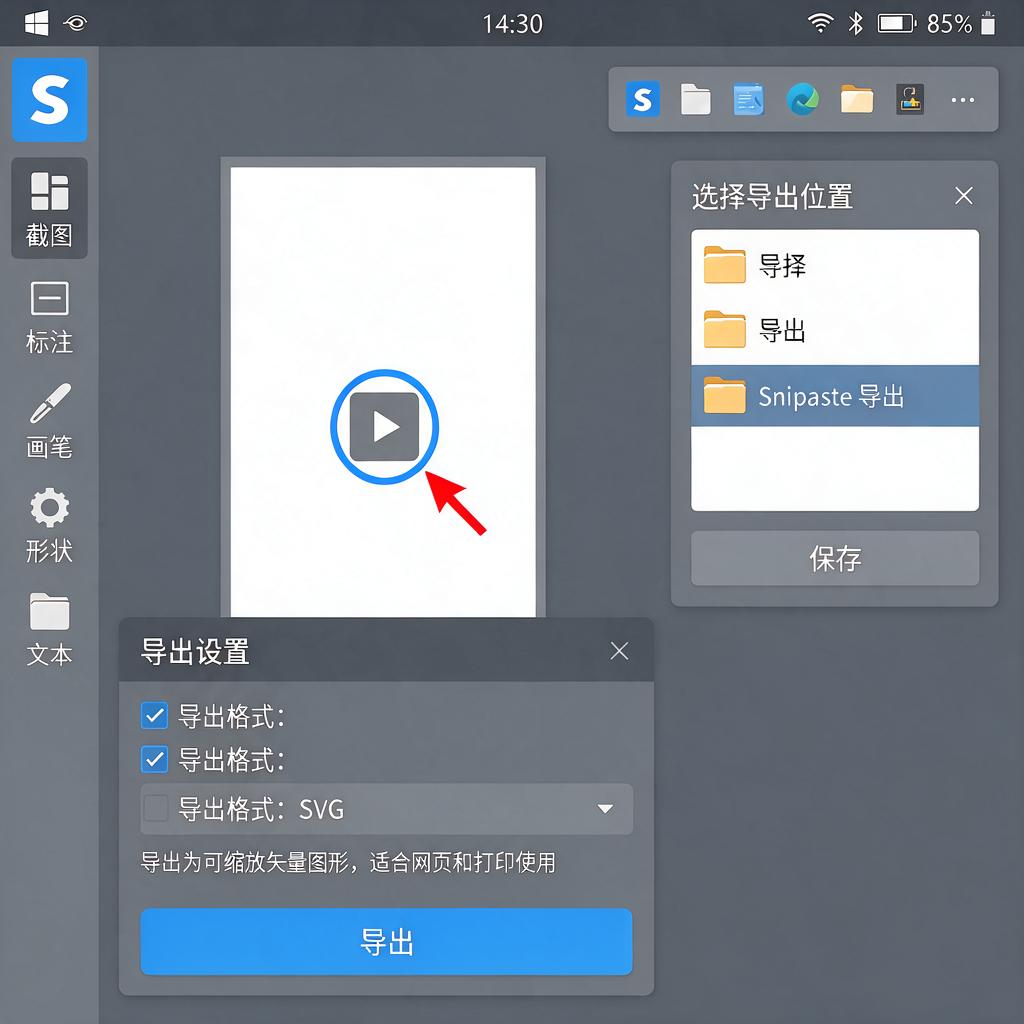Click the Bluetooth icon in status bar

point(856,24)
